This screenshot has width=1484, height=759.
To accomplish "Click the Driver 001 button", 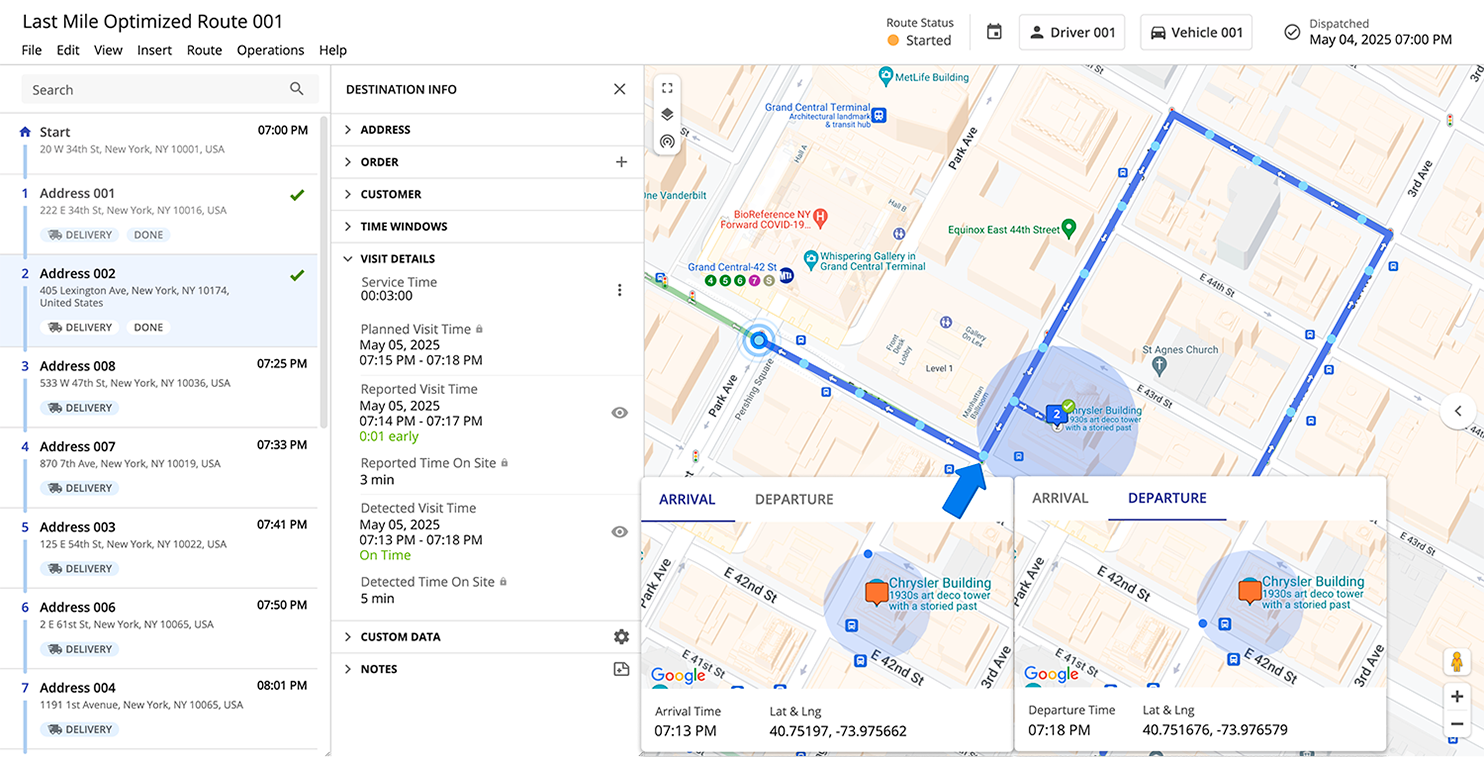I will click(1071, 31).
